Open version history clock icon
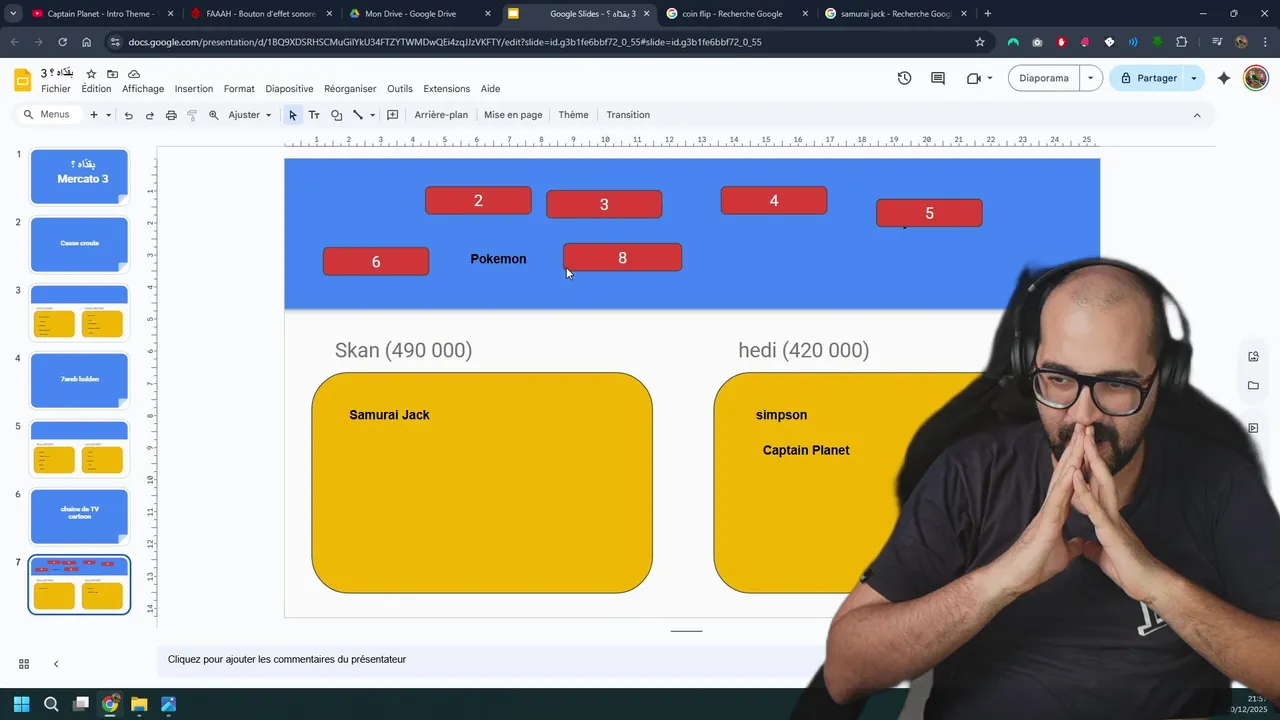 coord(904,78)
